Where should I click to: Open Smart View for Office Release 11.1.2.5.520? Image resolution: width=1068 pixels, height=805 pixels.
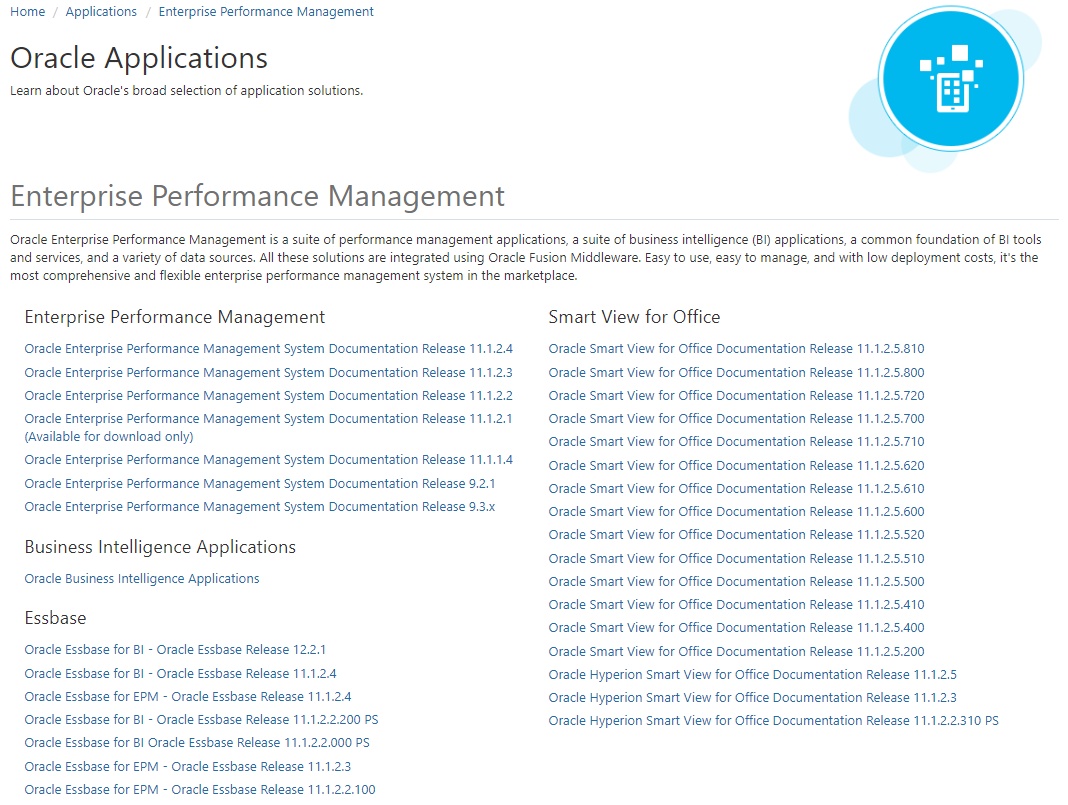[736, 534]
